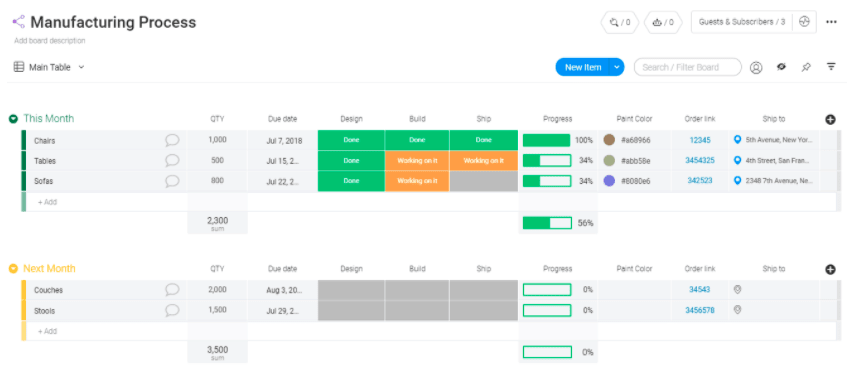Add a new item under This Month

47,202
